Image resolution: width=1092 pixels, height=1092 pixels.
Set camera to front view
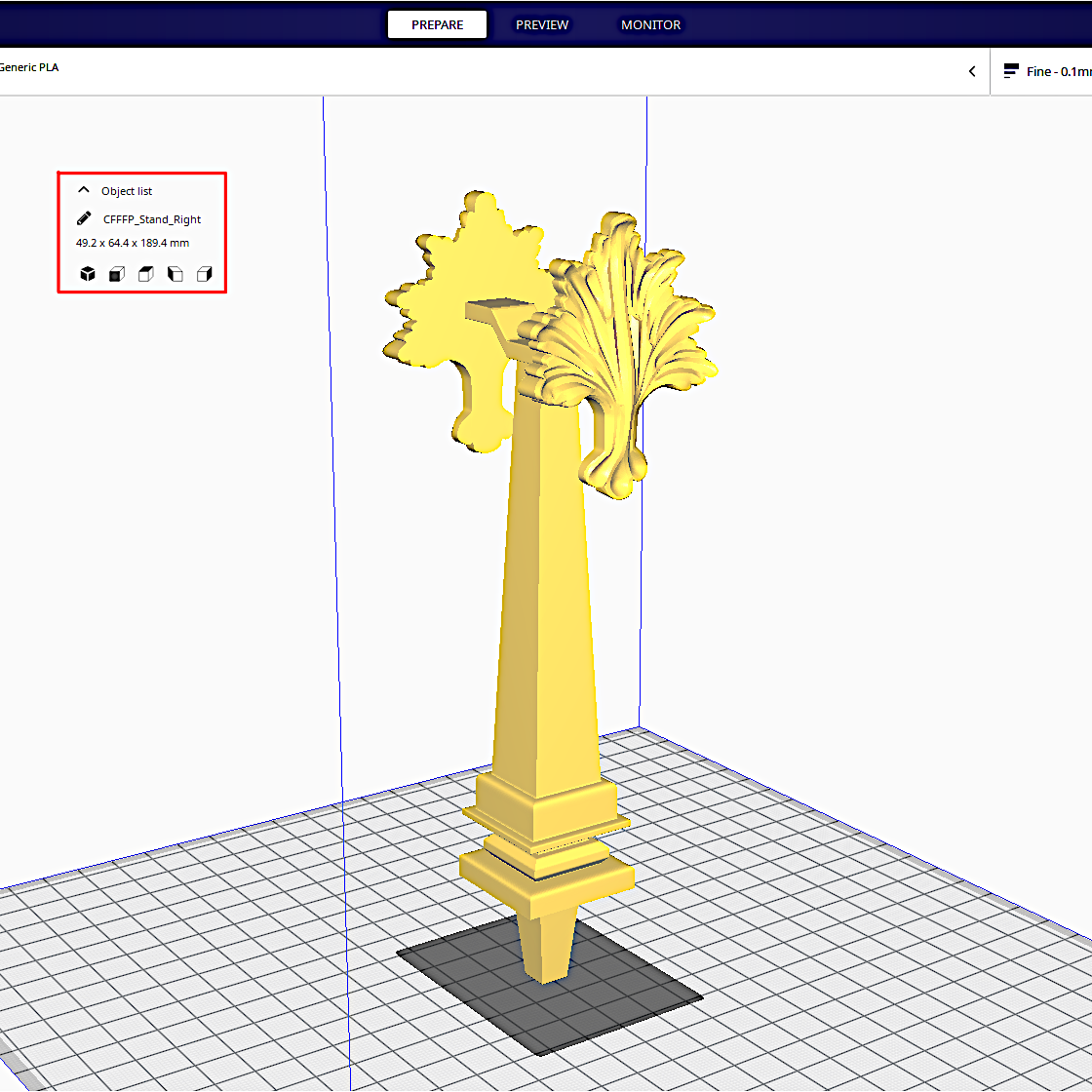click(x=117, y=274)
